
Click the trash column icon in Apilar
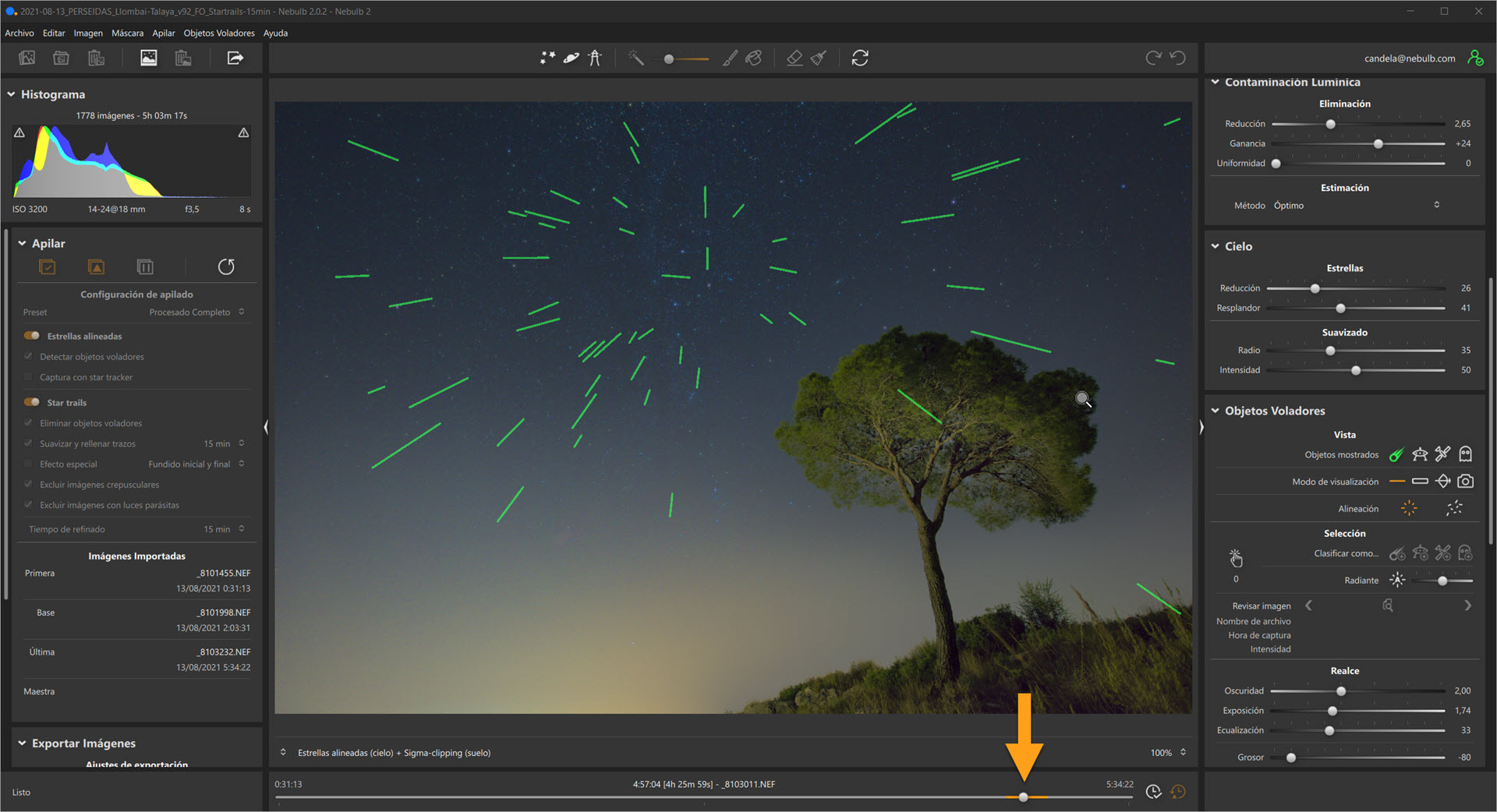coord(145,267)
